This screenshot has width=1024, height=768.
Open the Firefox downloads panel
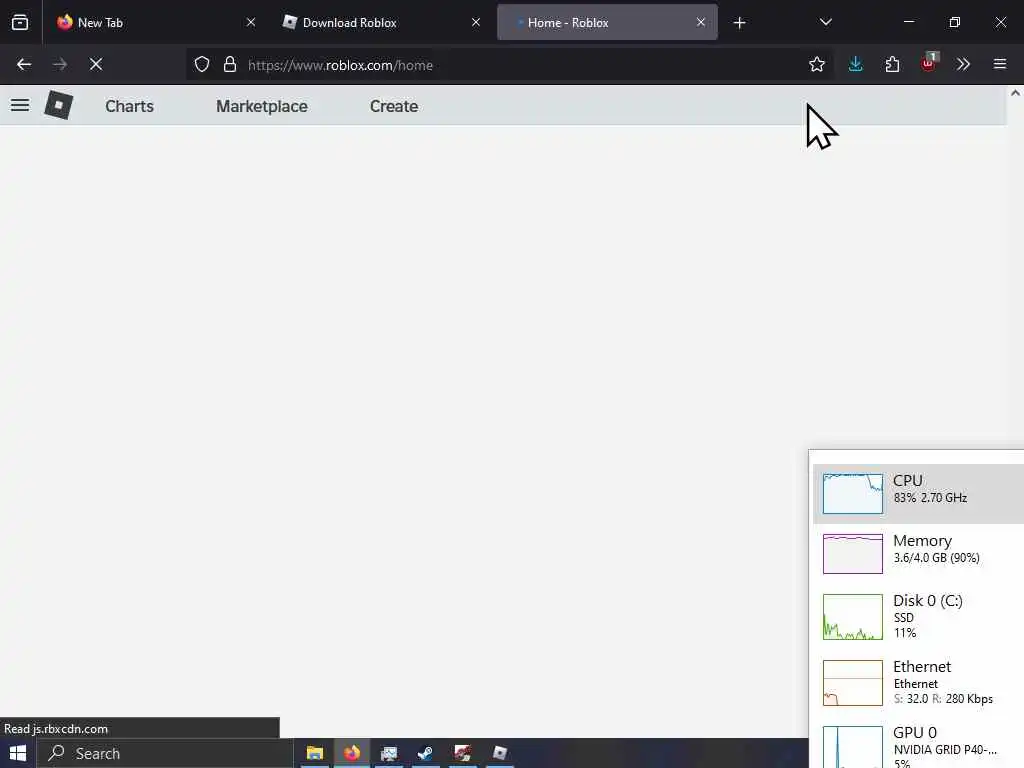[856, 64]
